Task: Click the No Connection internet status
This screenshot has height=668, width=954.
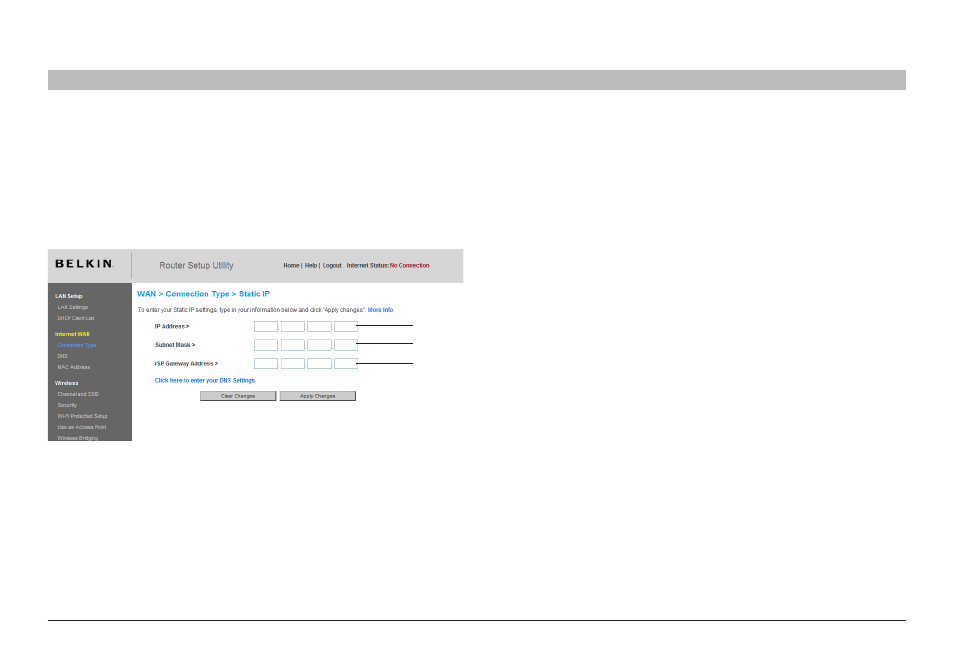Action: [409, 266]
